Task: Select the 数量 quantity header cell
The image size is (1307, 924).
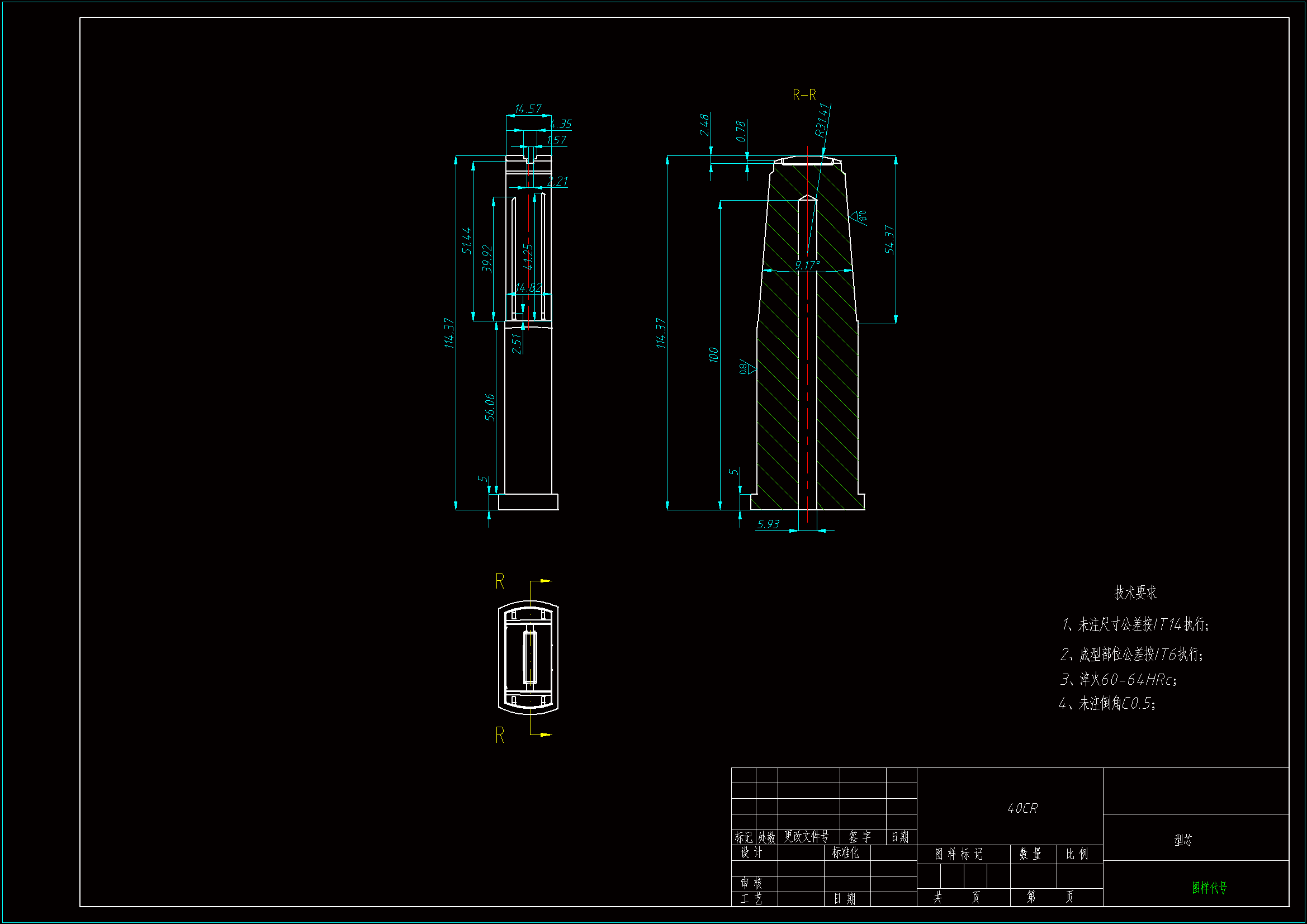Action: pos(1030,854)
